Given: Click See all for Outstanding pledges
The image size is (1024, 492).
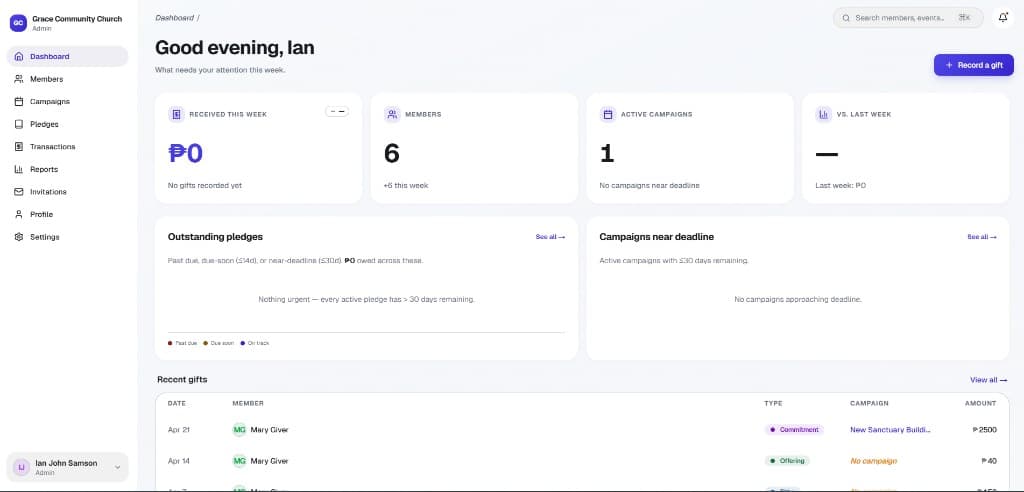Looking at the screenshot, I should coord(551,237).
